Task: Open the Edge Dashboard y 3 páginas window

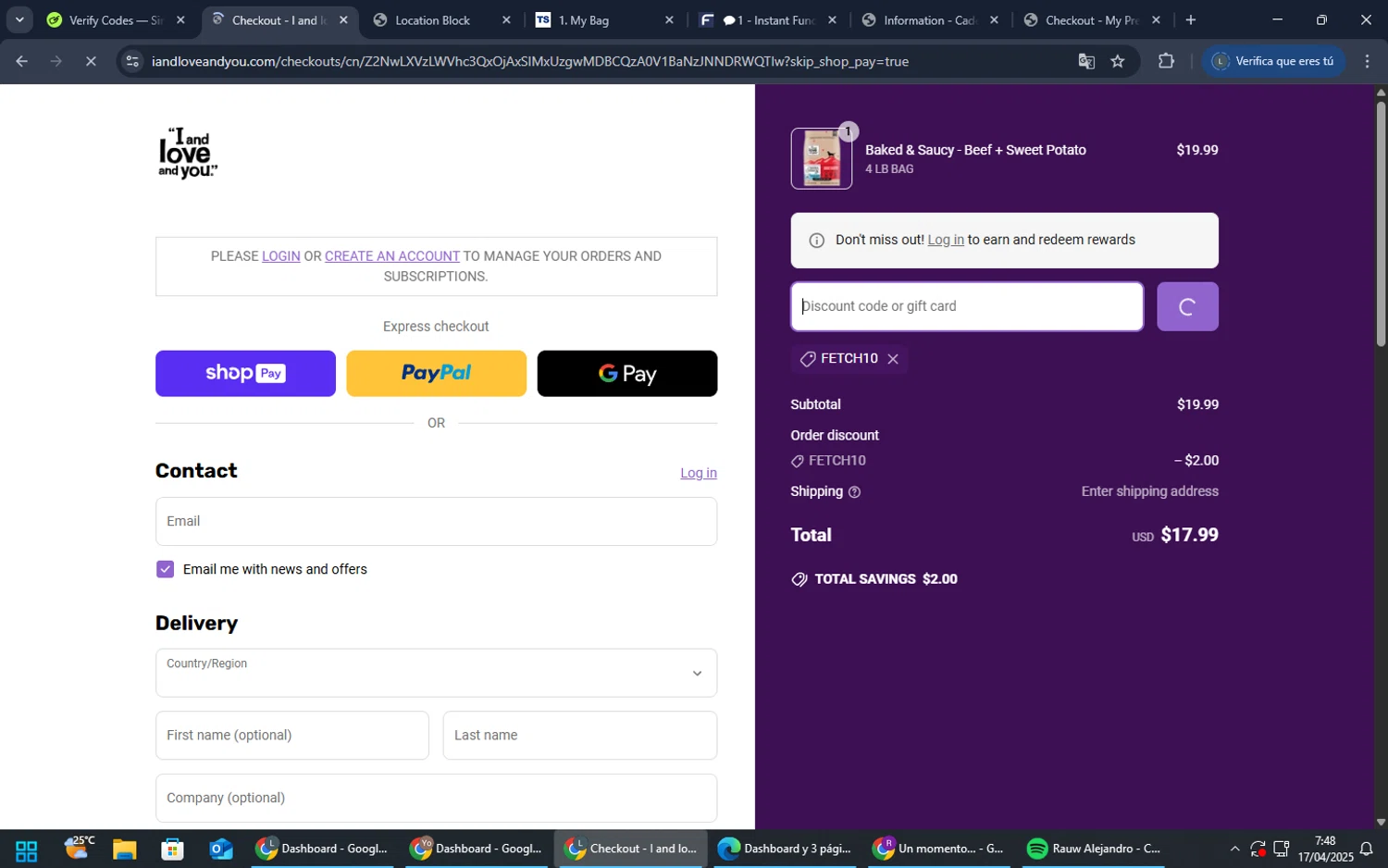Action: tap(784, 849)
